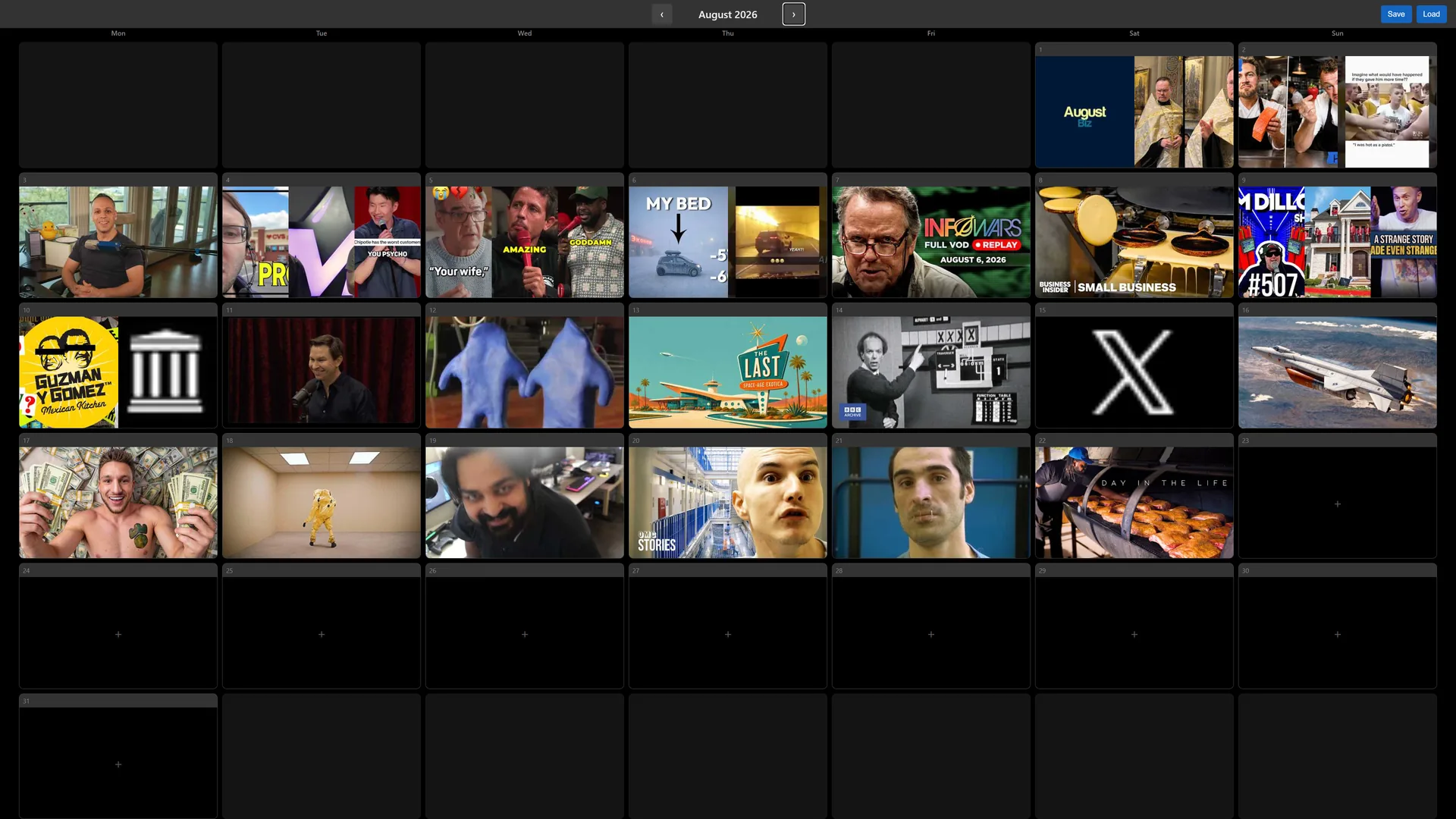Click the August 2026 month label
Image resolution: width=1456 pixels, height=819 pixels.
(x=727, y=14)
